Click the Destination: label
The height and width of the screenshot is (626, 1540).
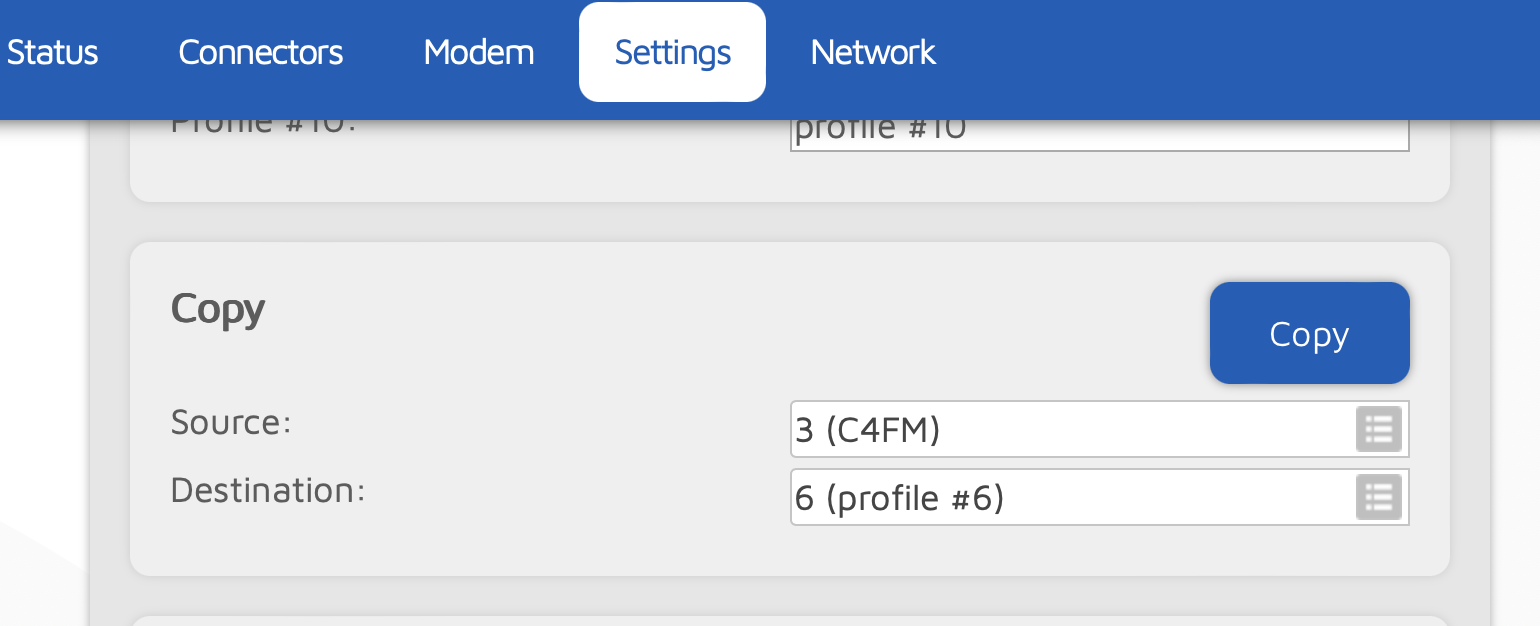(267, 490)
